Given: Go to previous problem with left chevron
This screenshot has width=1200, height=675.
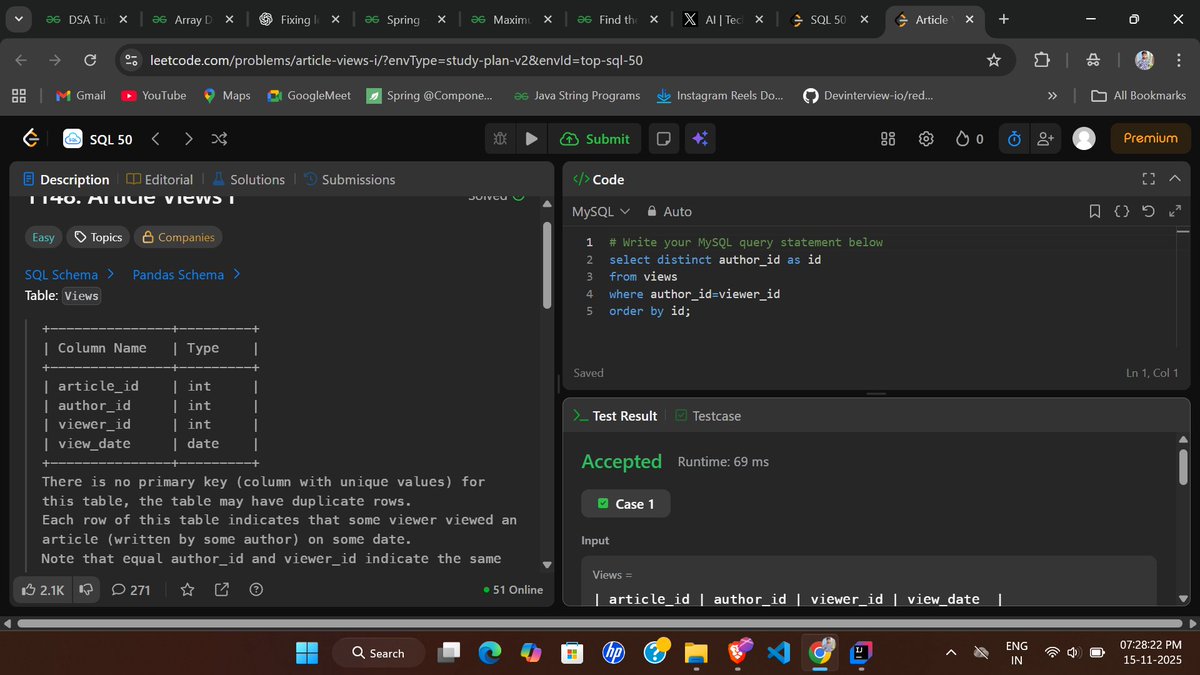Looking at the screenshot, I should click(x=155, y=139).
